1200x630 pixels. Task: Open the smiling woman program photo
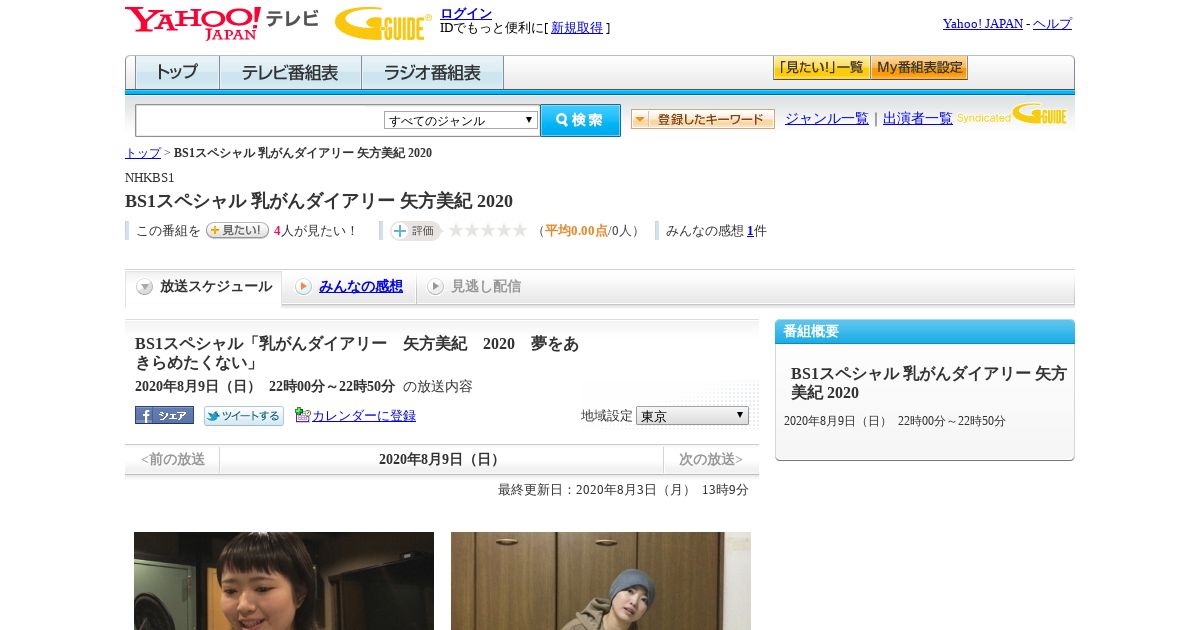pos(284,581)
